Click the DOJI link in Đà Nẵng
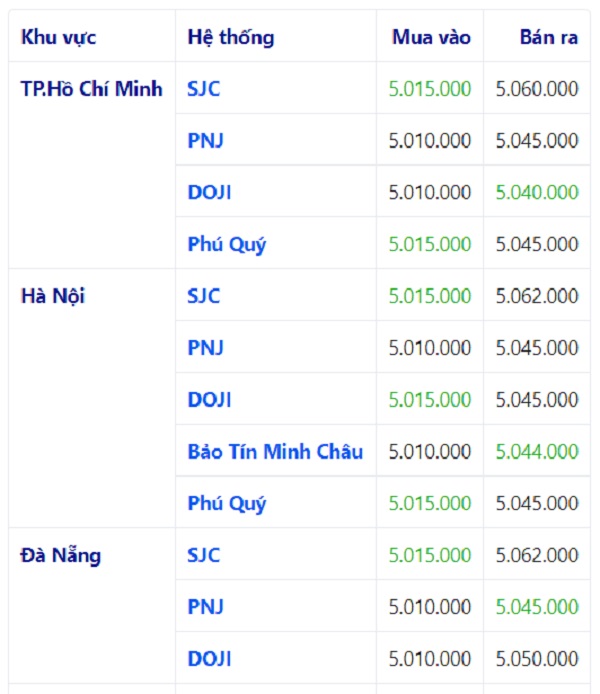The width and height of the screenshot is (600, 694). [209, 659]
